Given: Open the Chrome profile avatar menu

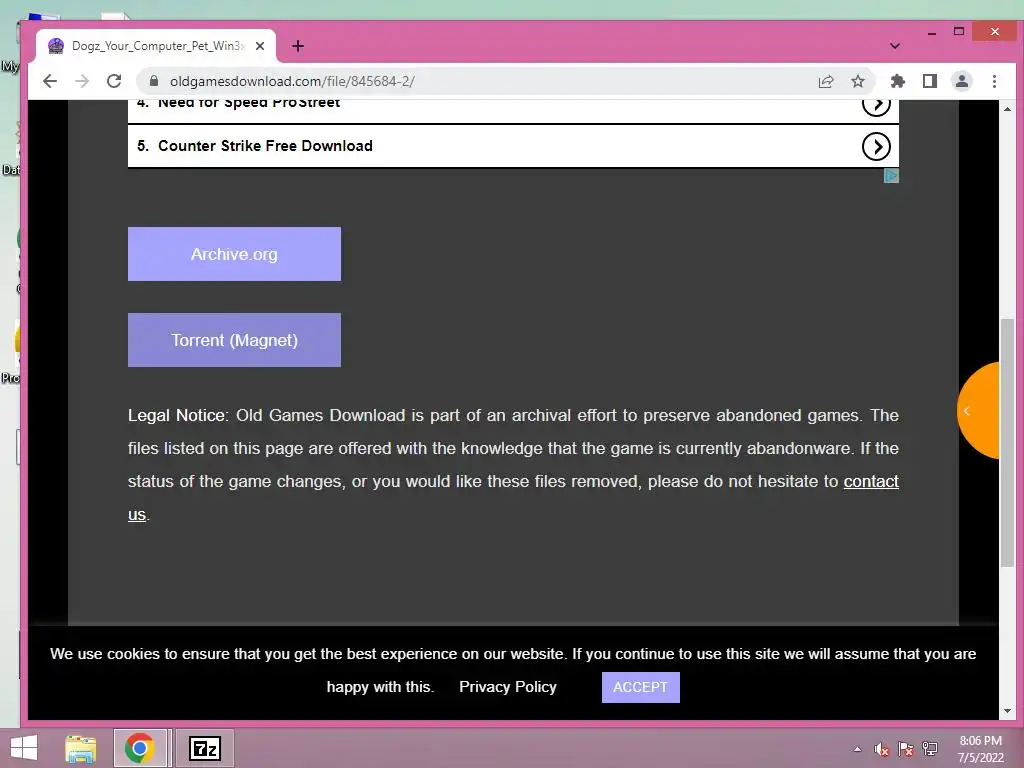Looking at the screenshot, I should (x=962, y=81).
